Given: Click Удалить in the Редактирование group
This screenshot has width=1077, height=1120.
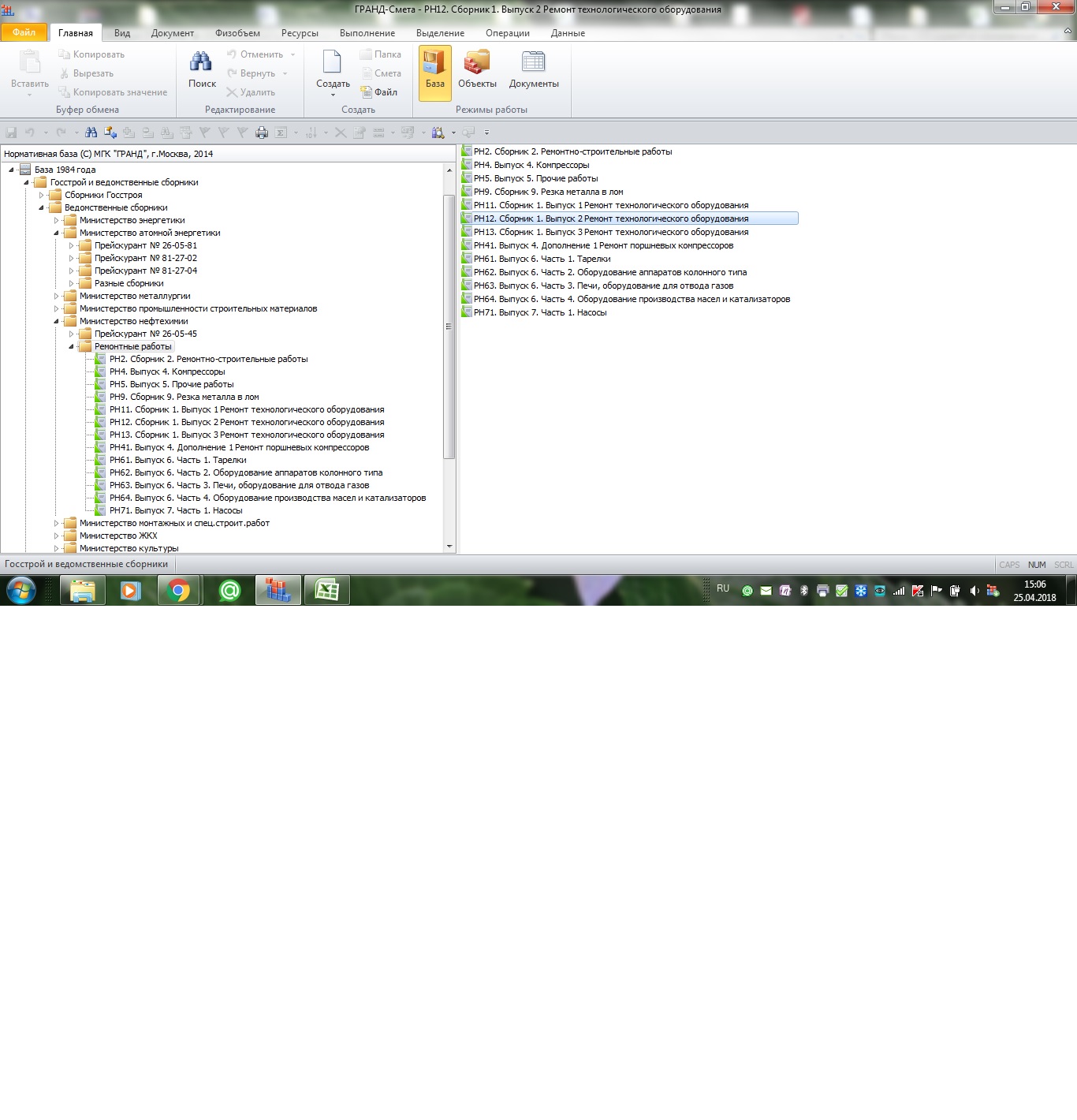Looking at the screenshot, I should tap(251, 92).
